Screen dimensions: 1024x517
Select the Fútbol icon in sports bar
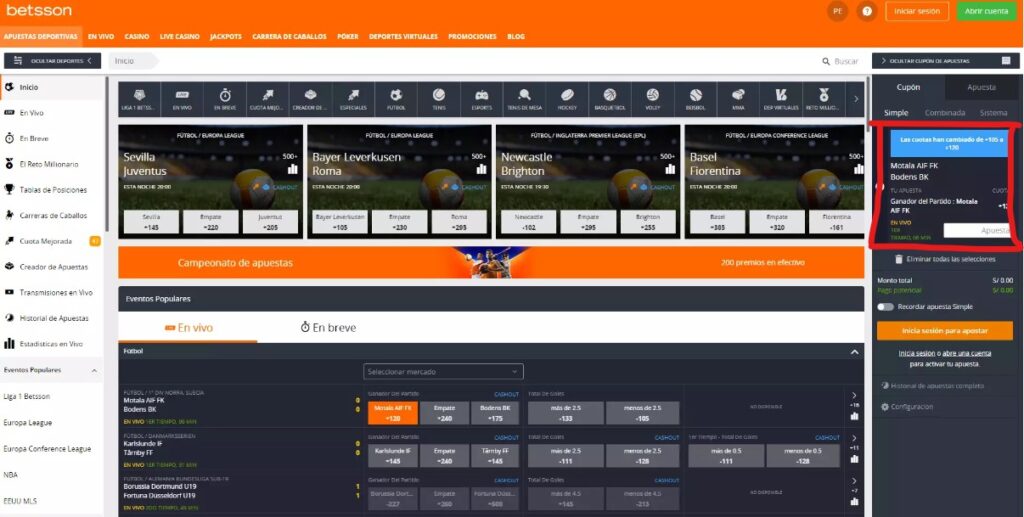point(396,98)
